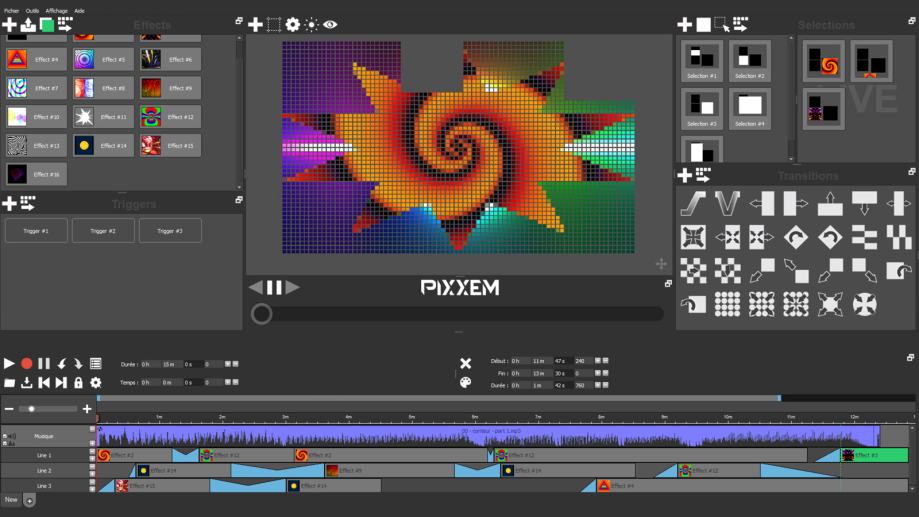The height and width of the screenshot is (517, 919).
Task: Add a new effect with plus icon
Action: (x=9, y=24)
